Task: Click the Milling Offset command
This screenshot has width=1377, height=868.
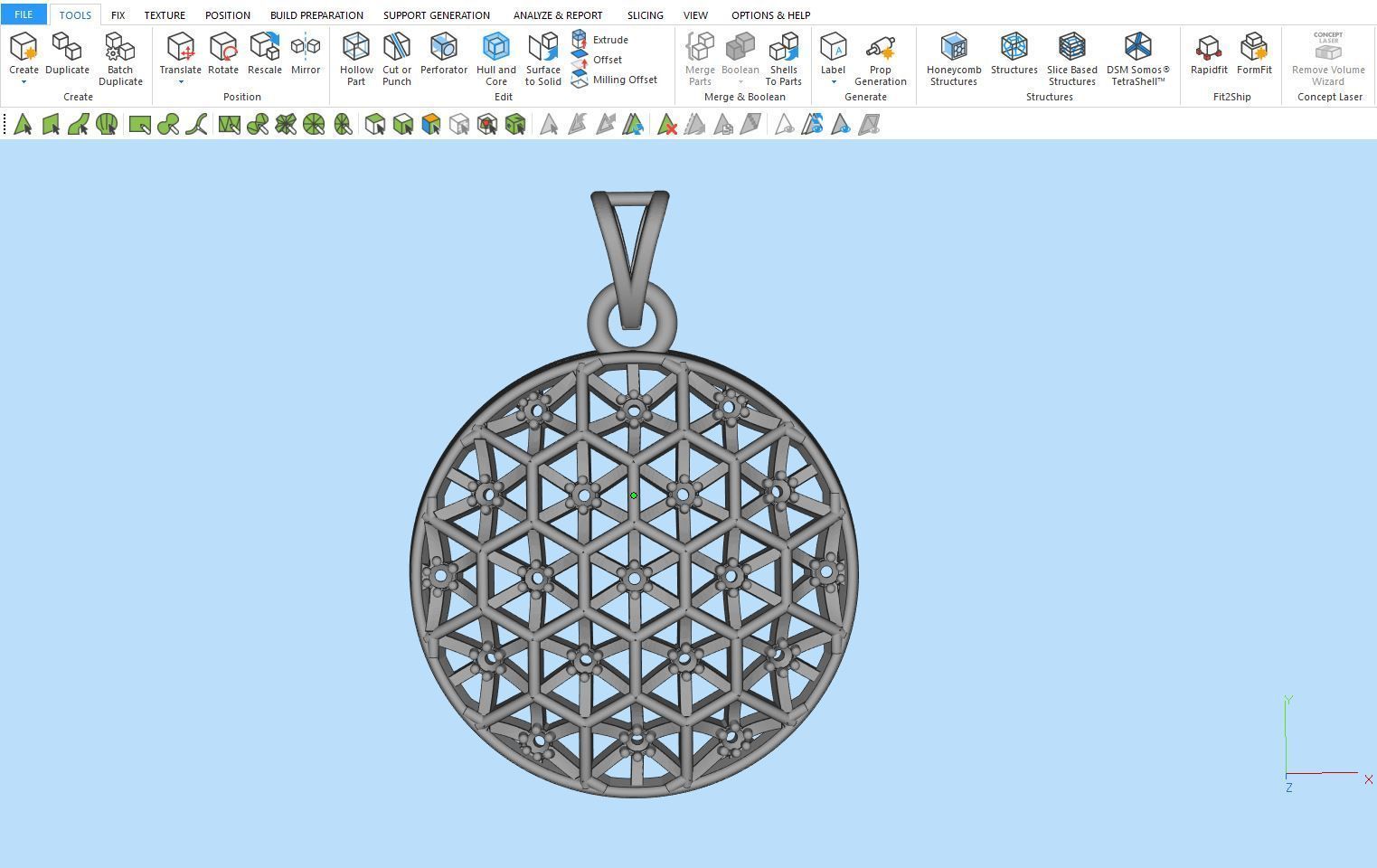Action: pyautogui.click(x=615, y=80)
